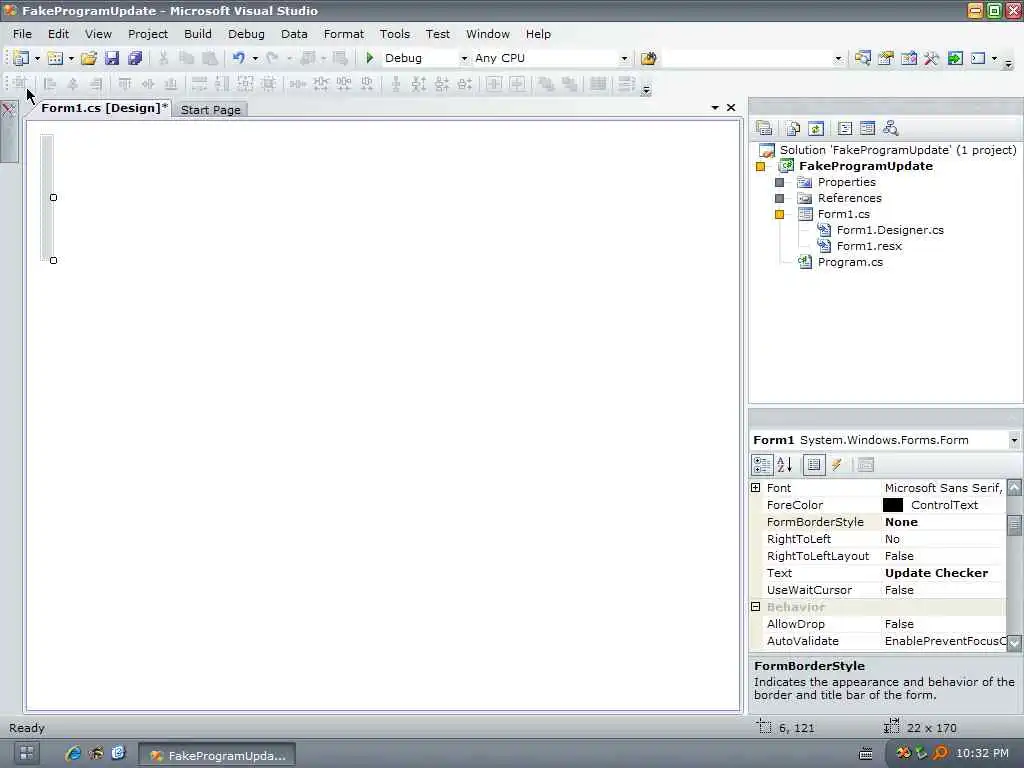This screenshot has width=1024, height=768.
Task: Click the 'Update Checker' Text property value
Action: pos(936,573)
